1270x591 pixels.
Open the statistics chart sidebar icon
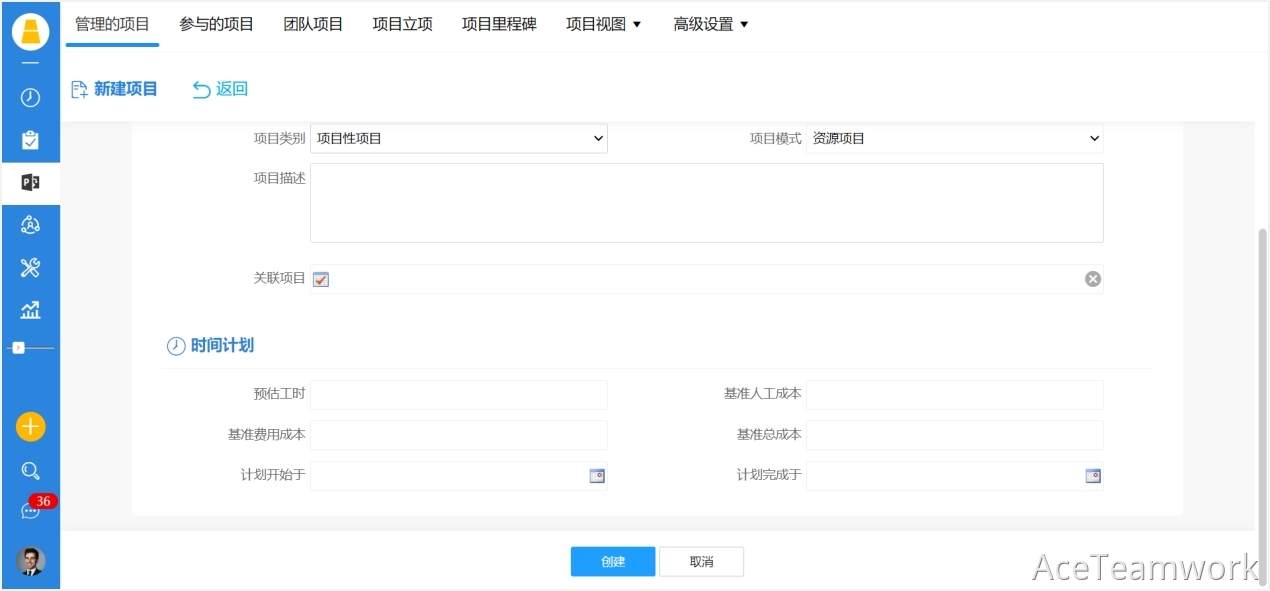(30, 310)
